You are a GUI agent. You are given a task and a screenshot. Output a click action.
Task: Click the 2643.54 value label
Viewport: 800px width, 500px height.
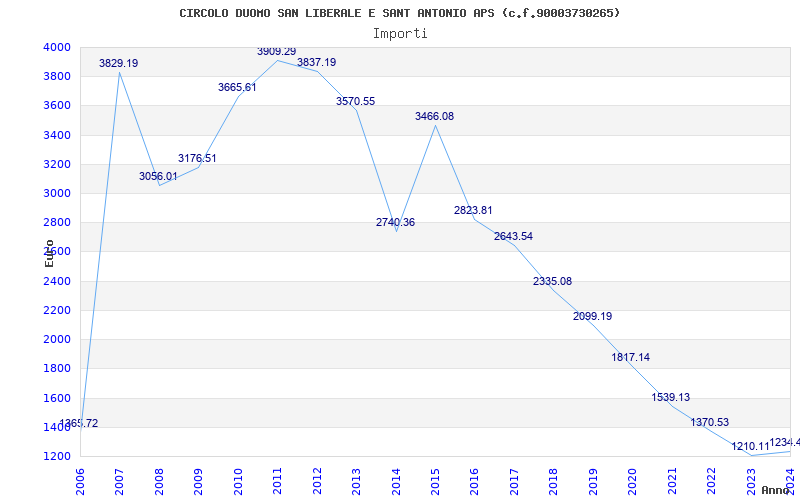pos(513,236)
